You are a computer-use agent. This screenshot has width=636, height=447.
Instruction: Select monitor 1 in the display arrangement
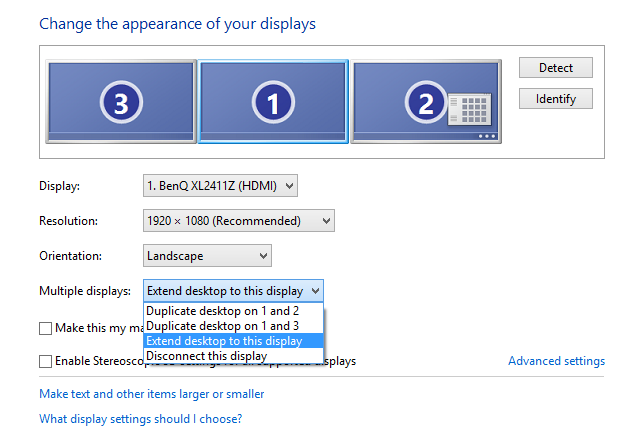tap(273, 102)
